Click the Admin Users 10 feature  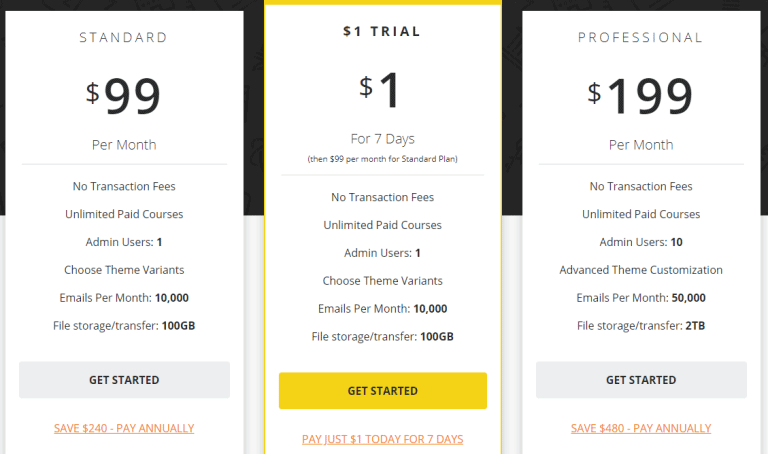pyautogui.click(x=641, y=242)
